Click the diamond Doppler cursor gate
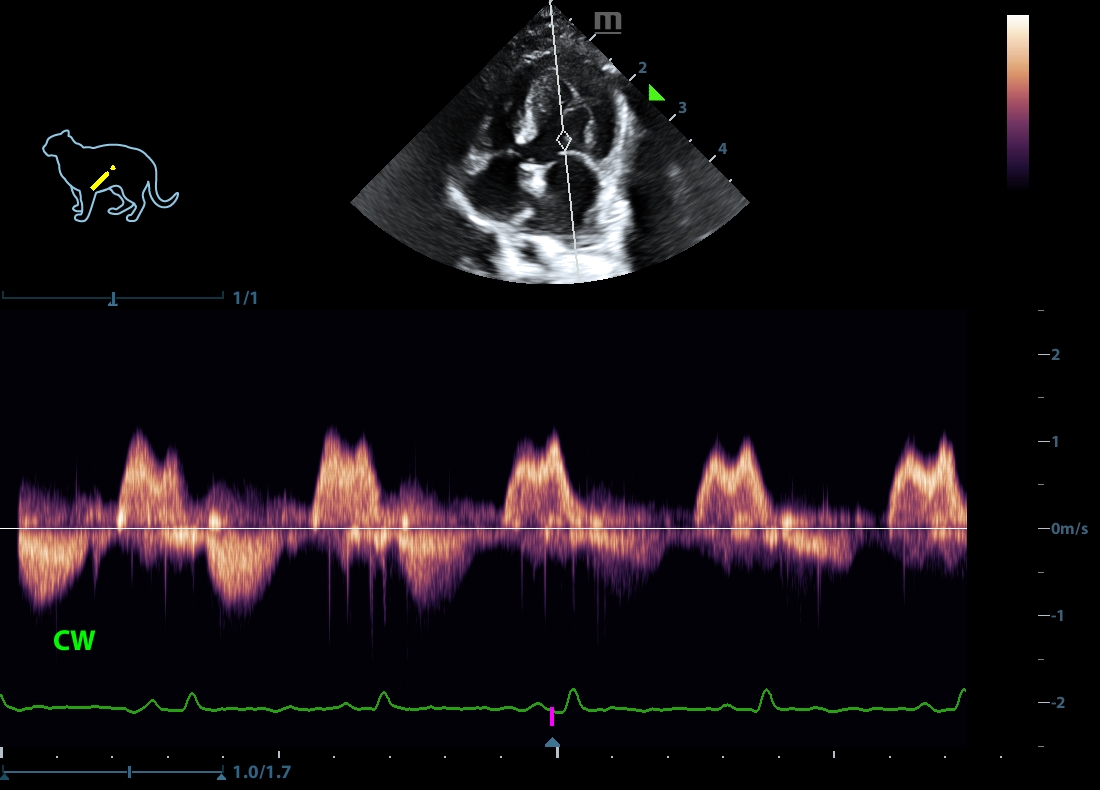The height and width of the screenshot is (790, 1100). pyautogui.click(x=564, y=141)
